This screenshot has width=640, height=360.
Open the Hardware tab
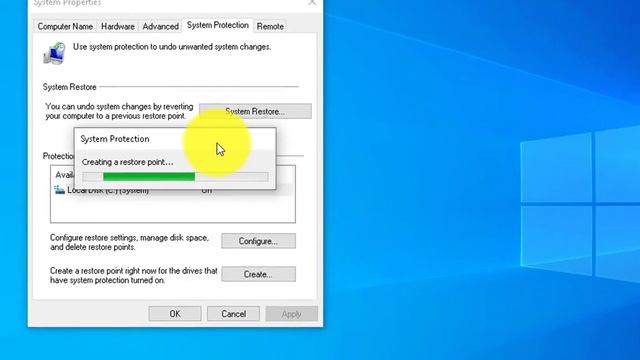point(118,26)
